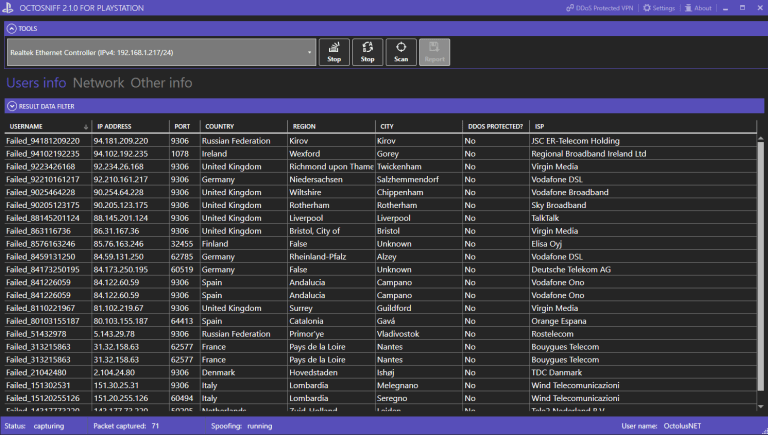Switch to the Users info tab

click(x=36, y=83)
